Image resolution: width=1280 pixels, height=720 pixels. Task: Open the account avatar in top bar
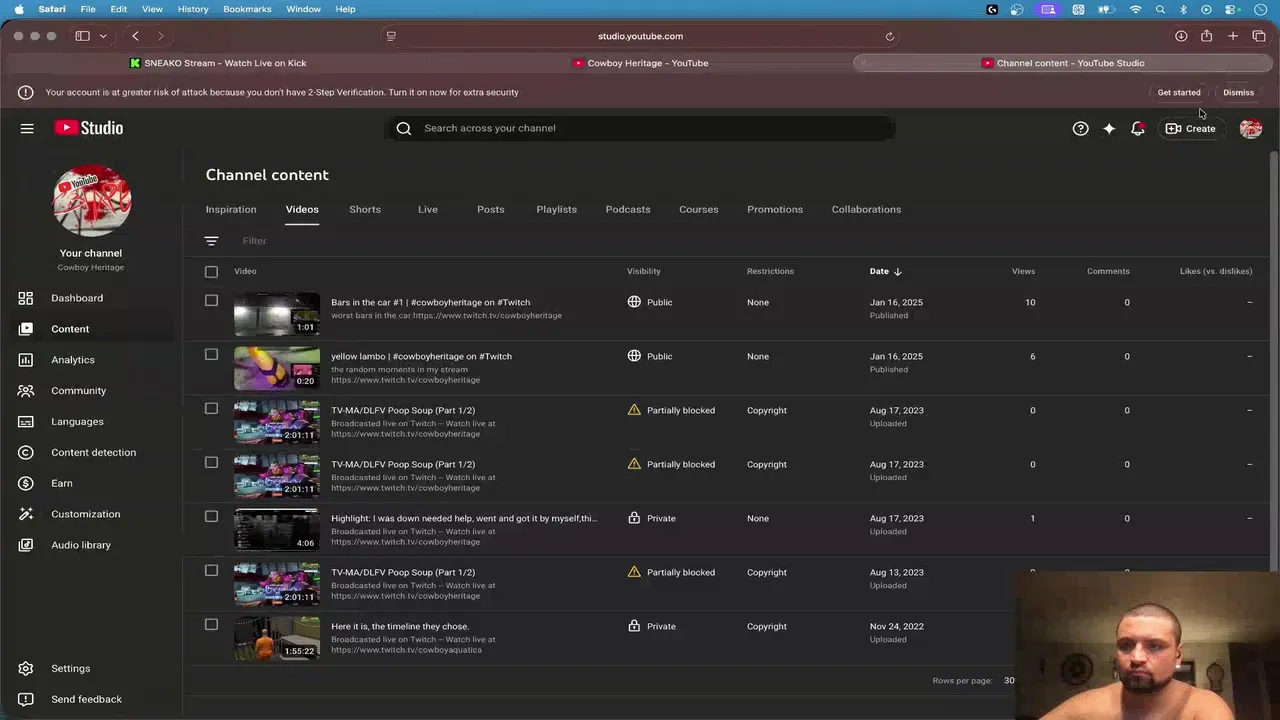[x=1250, y=128]
